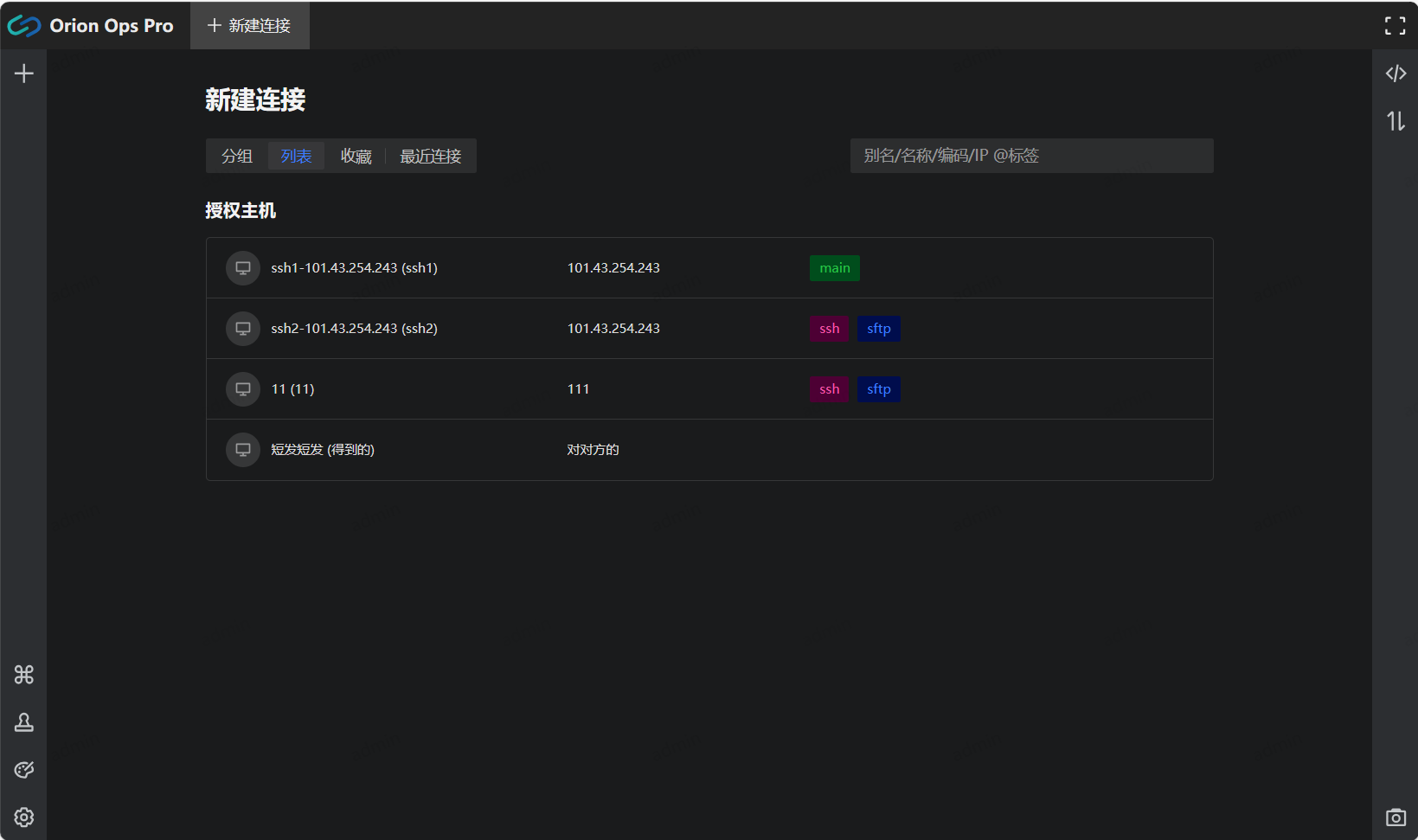1418x840 pixels.
Task: Select the 列表 view tab
Action: (296, 156)
